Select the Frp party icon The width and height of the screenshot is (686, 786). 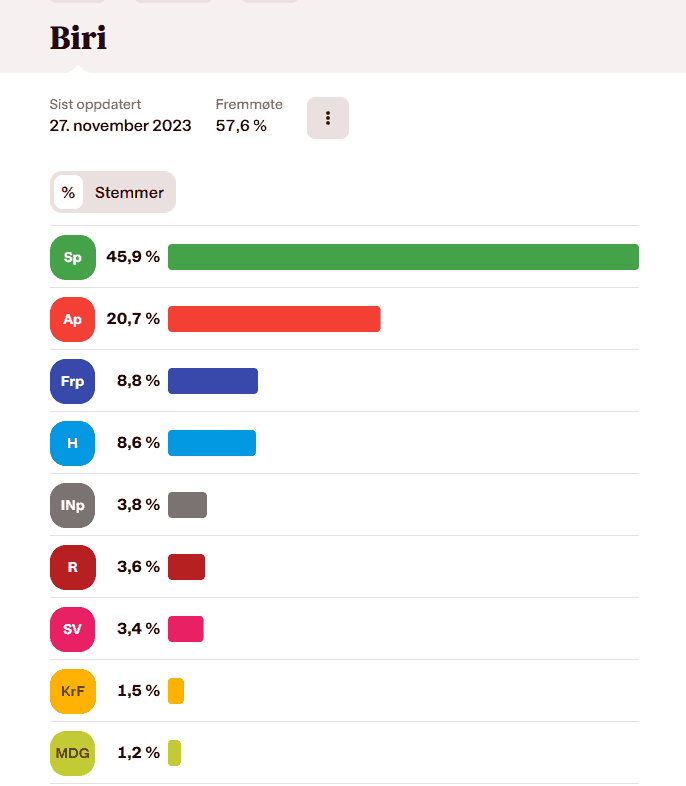tap(73, 381)
